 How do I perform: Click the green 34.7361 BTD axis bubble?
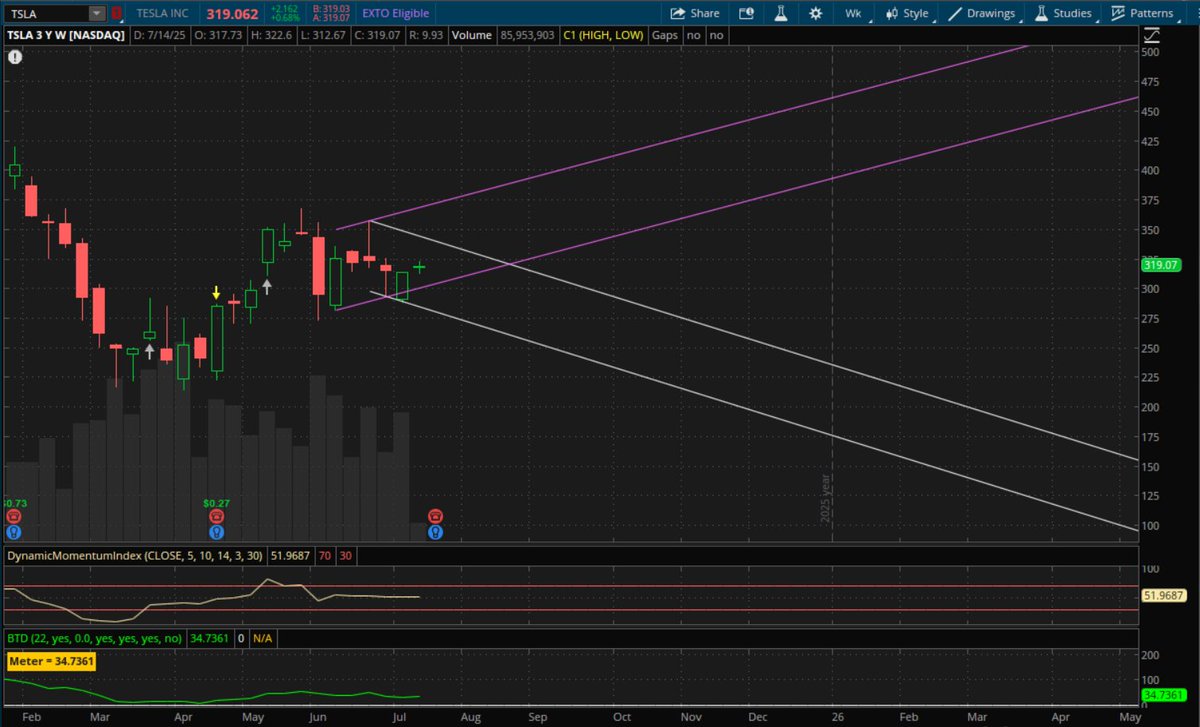tap(1163, 695)
